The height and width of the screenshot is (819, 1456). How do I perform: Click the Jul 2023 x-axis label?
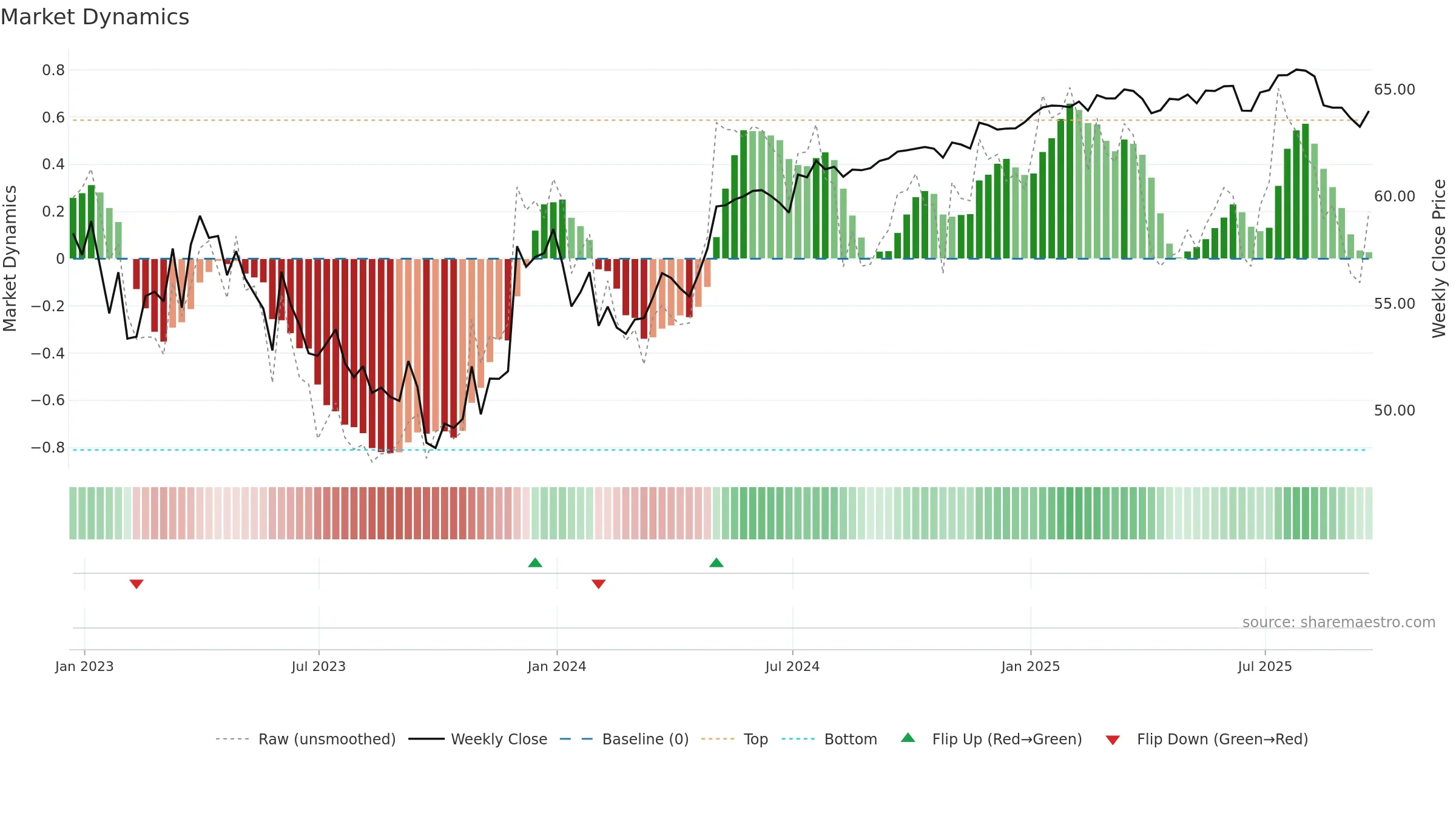tap(318, 666)
